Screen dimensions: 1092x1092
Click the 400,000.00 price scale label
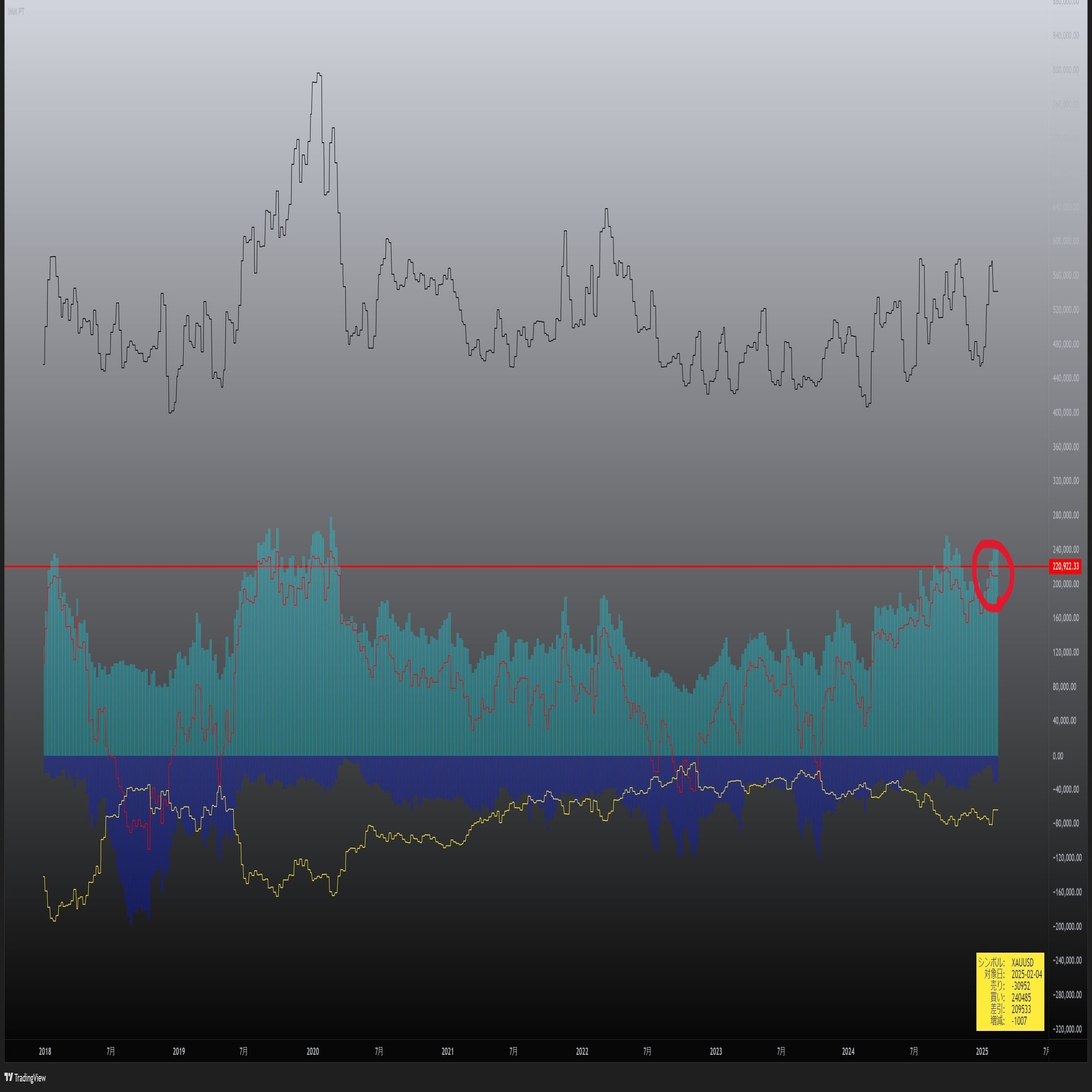tap(1065, 412)
